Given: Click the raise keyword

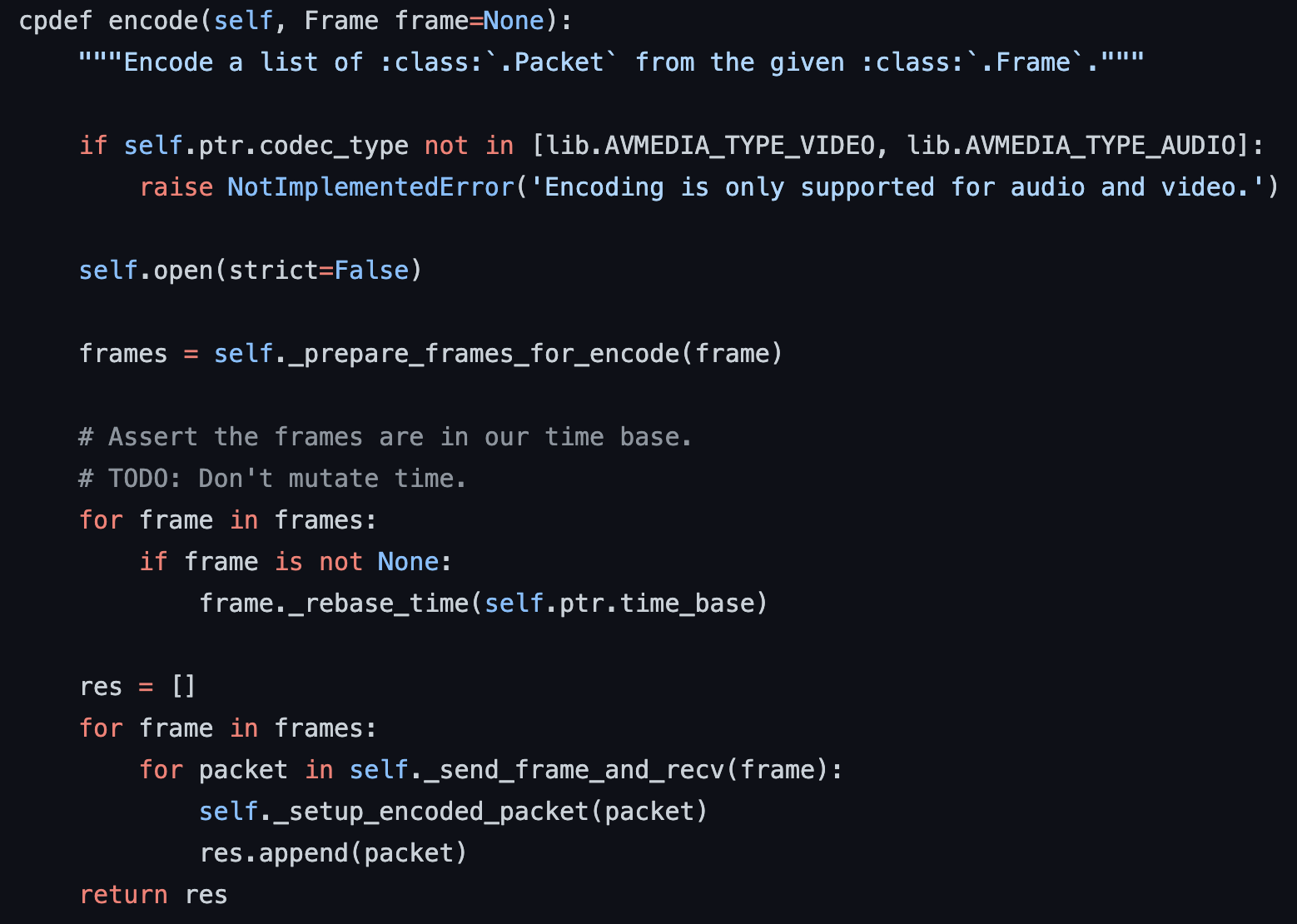Looking at the screenshot, I should (x=176, y=187).
